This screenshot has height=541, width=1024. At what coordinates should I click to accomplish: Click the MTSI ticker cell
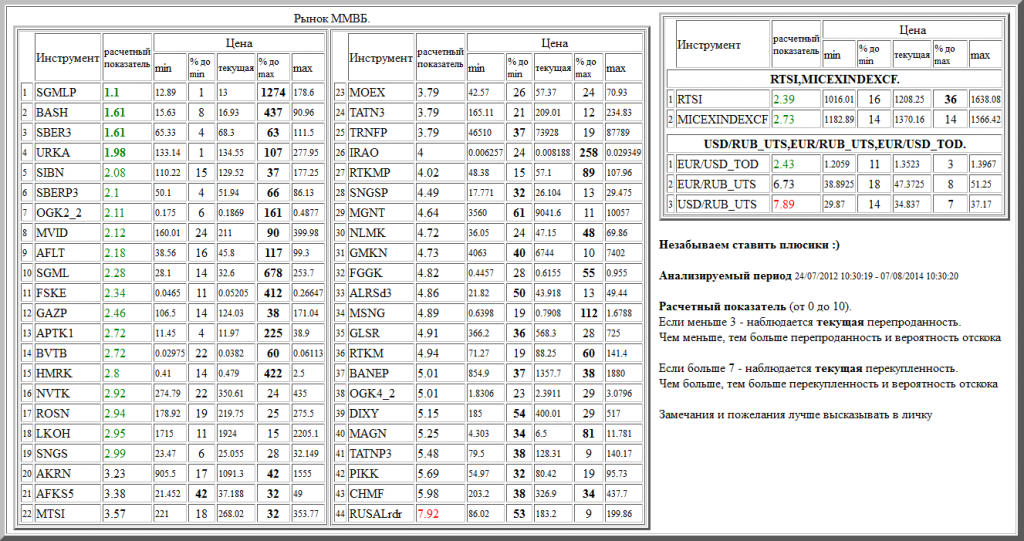(x=52, y=515)
